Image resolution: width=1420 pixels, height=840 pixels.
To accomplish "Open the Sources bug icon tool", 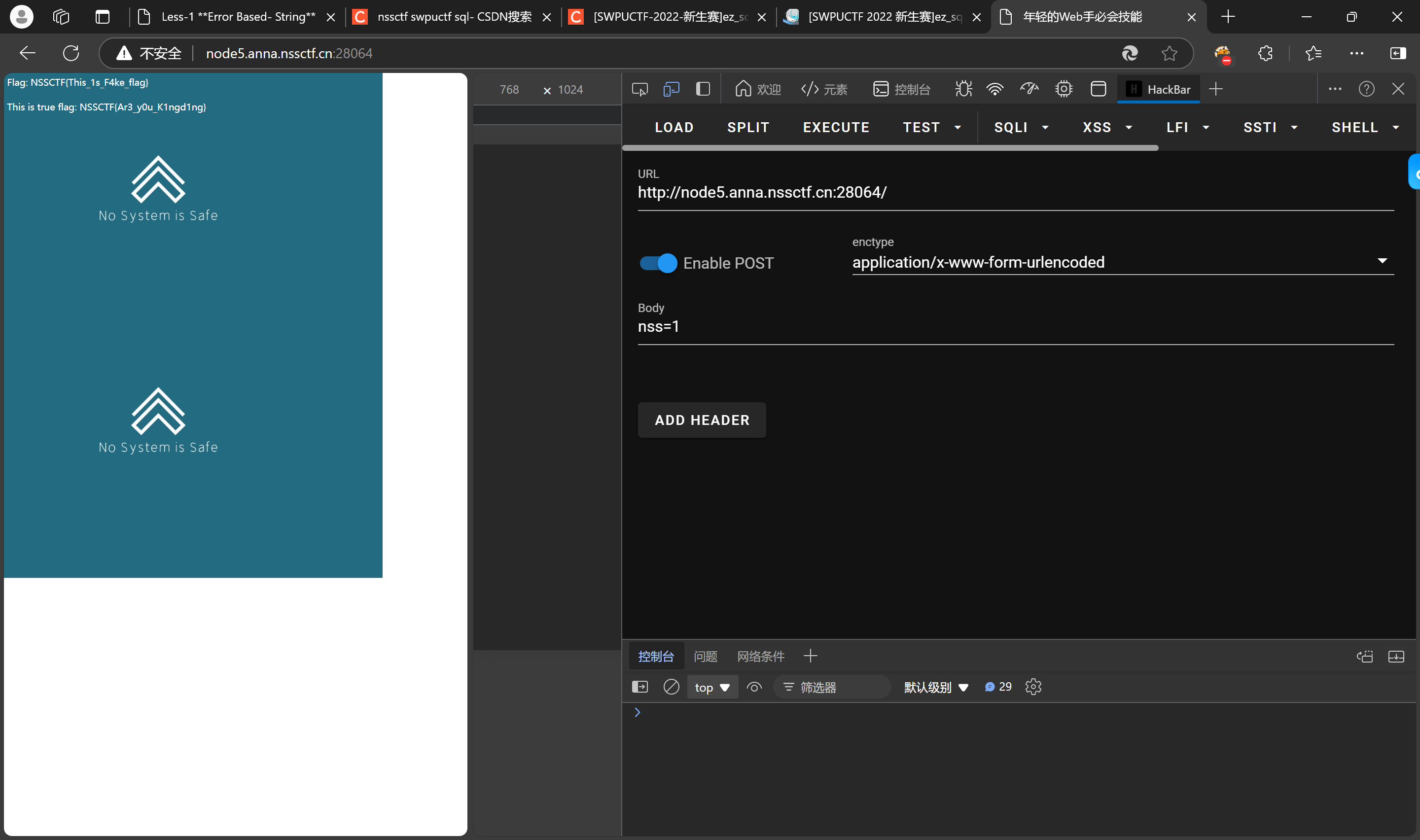I will [x=963, y=89].
